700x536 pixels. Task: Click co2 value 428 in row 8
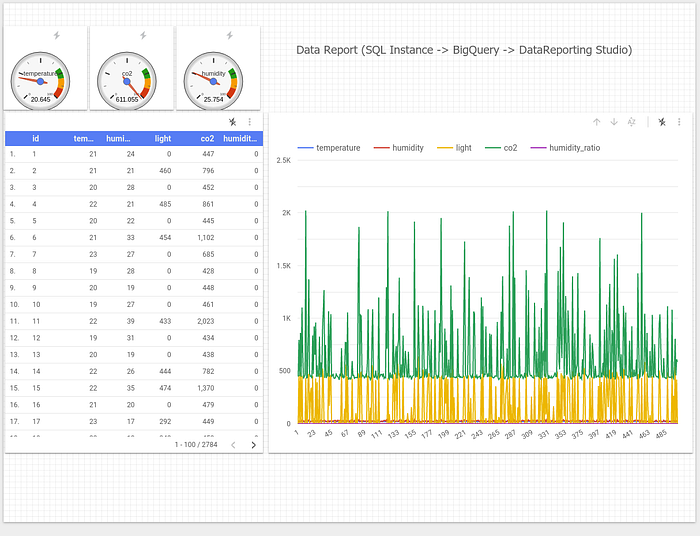coord(208,271)
